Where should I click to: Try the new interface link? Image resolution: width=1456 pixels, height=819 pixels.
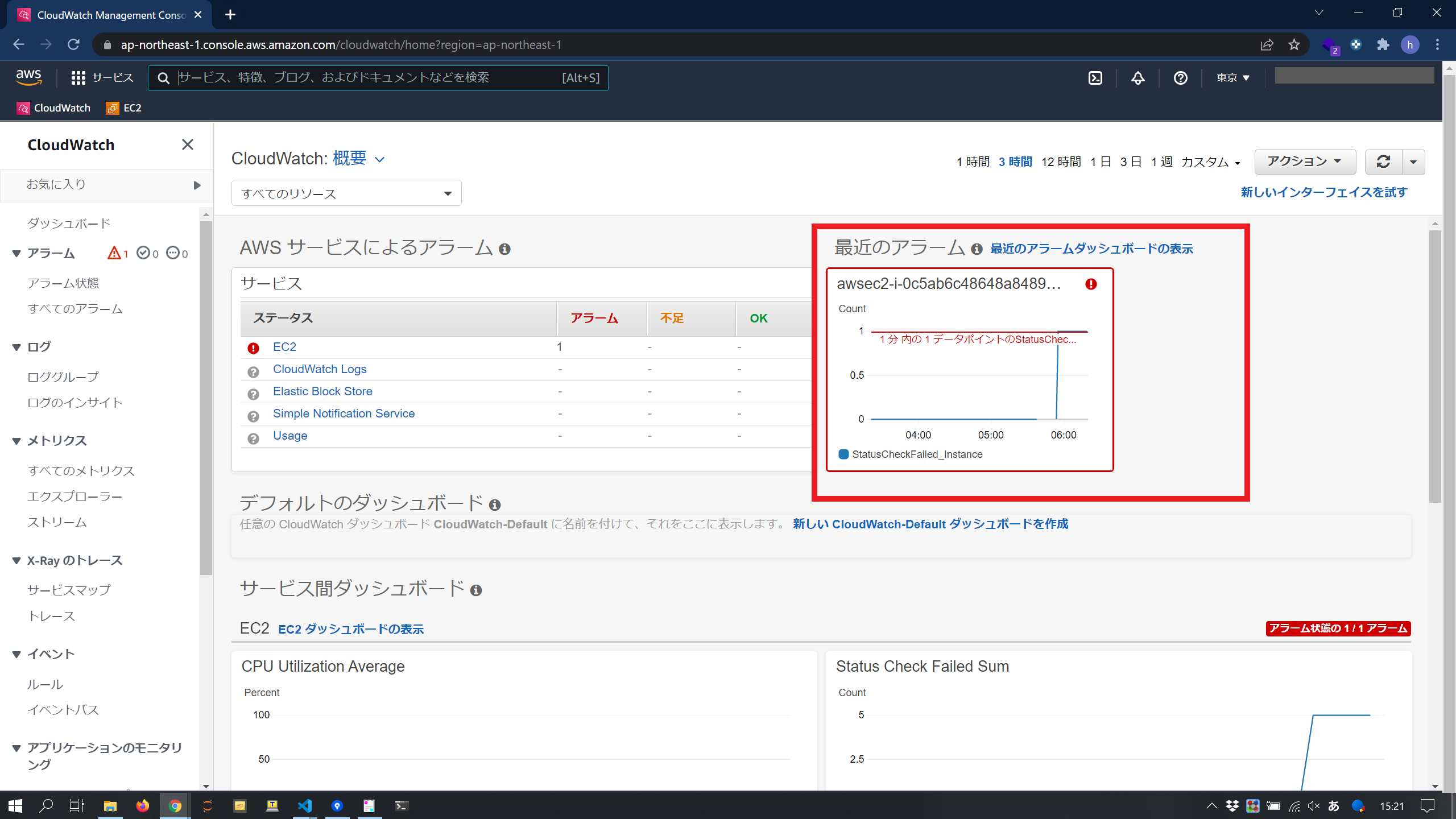coord(1324,192)
